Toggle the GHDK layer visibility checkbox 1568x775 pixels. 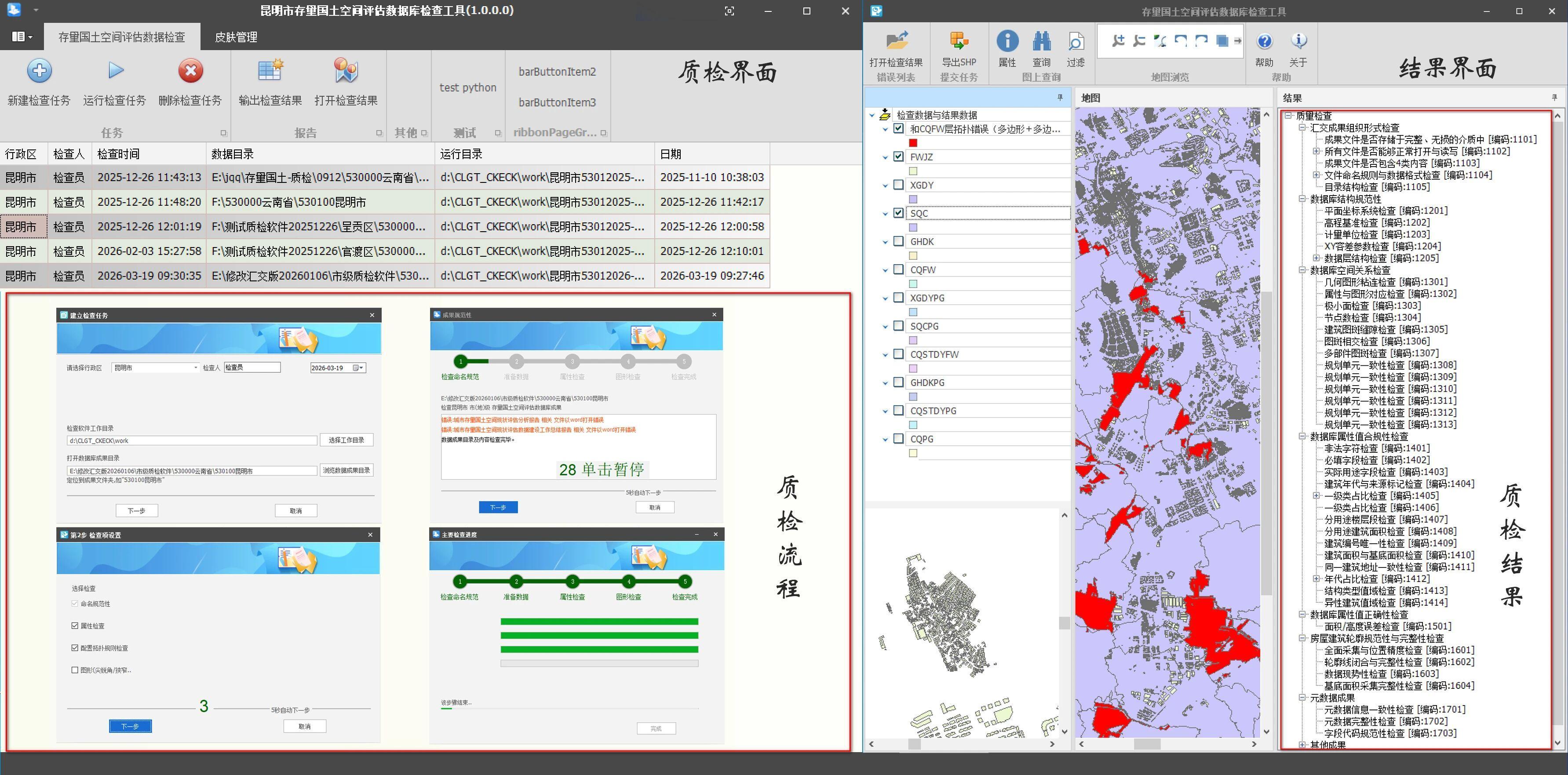click(898, 241)
